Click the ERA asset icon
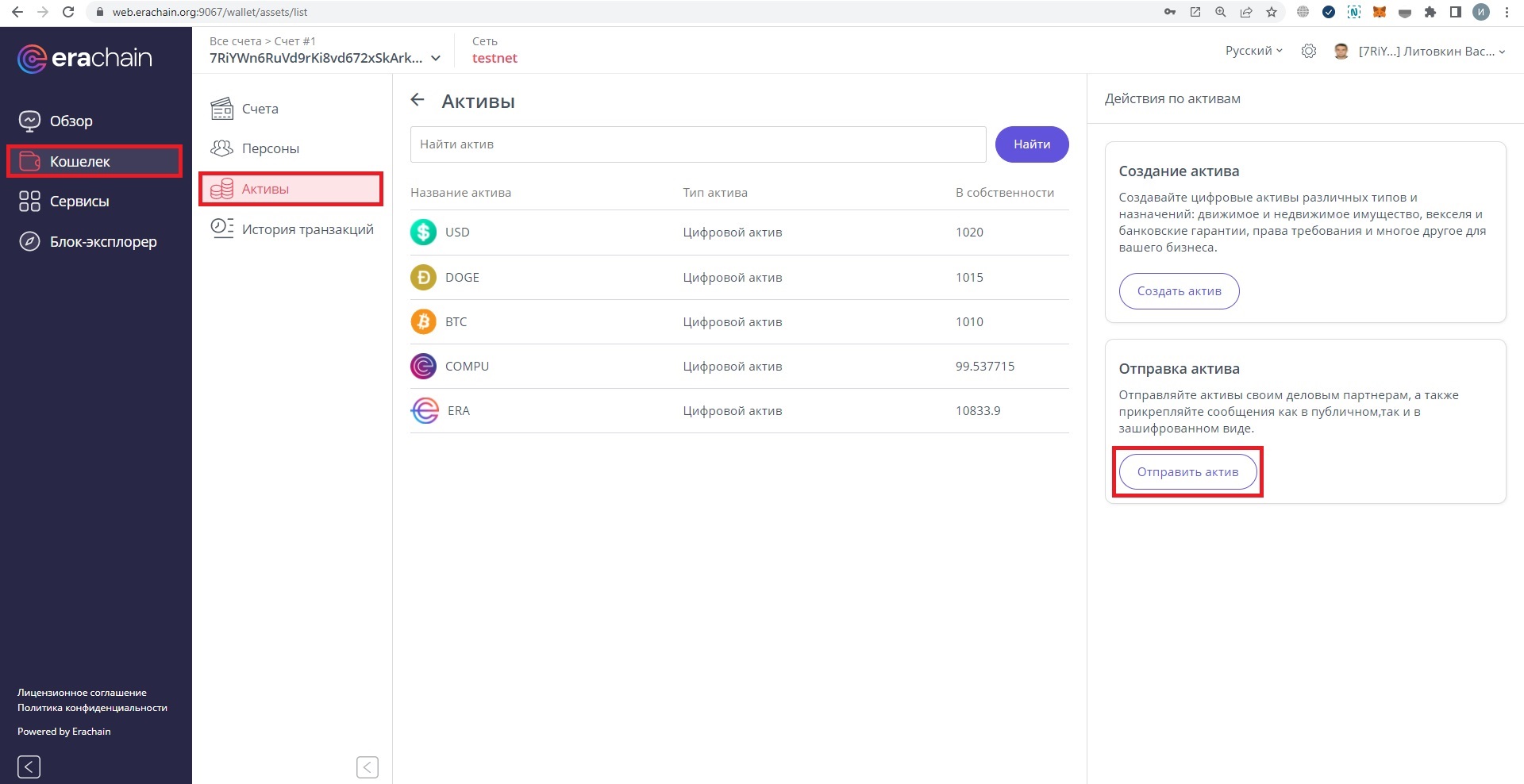1524x784 pixels. tap(425, 410)
